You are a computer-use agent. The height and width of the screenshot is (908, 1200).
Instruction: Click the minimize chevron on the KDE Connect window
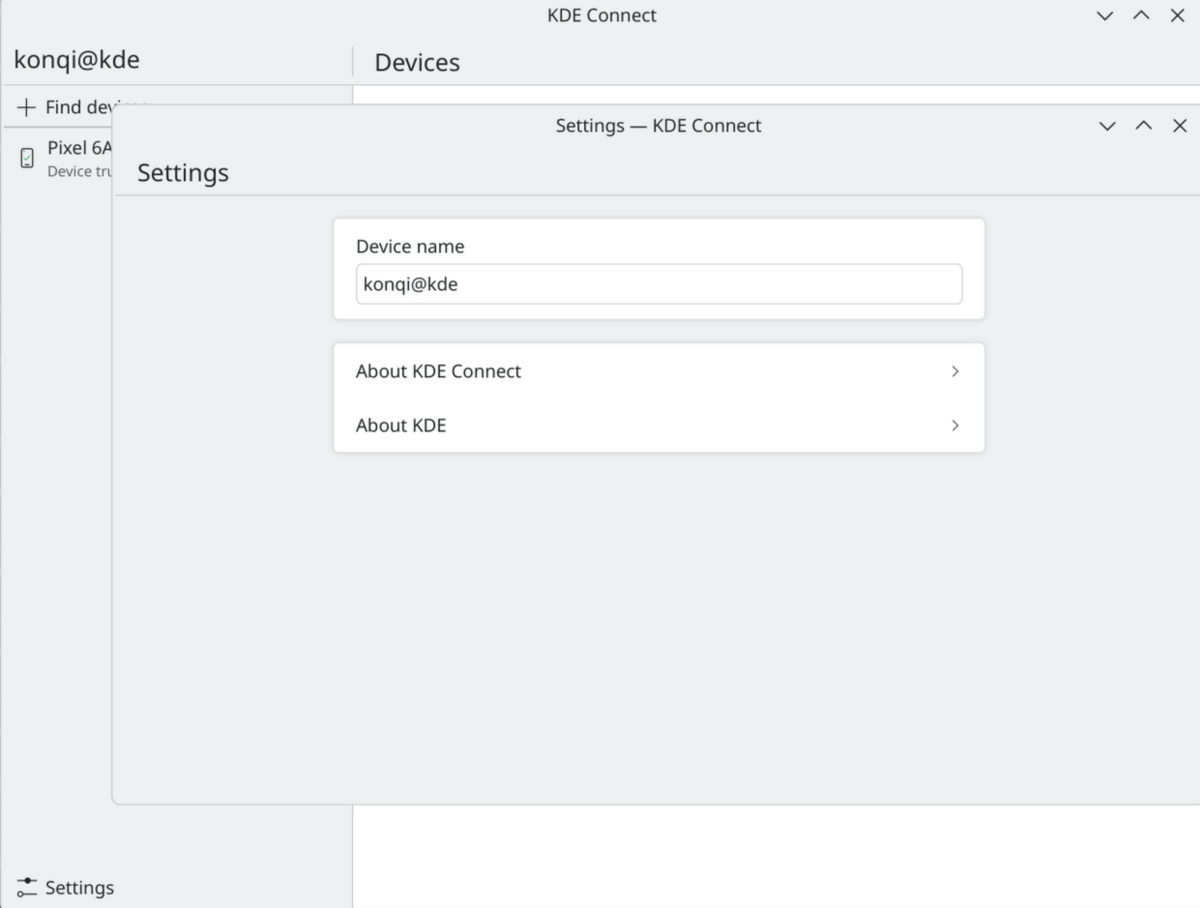[1104, 16]
